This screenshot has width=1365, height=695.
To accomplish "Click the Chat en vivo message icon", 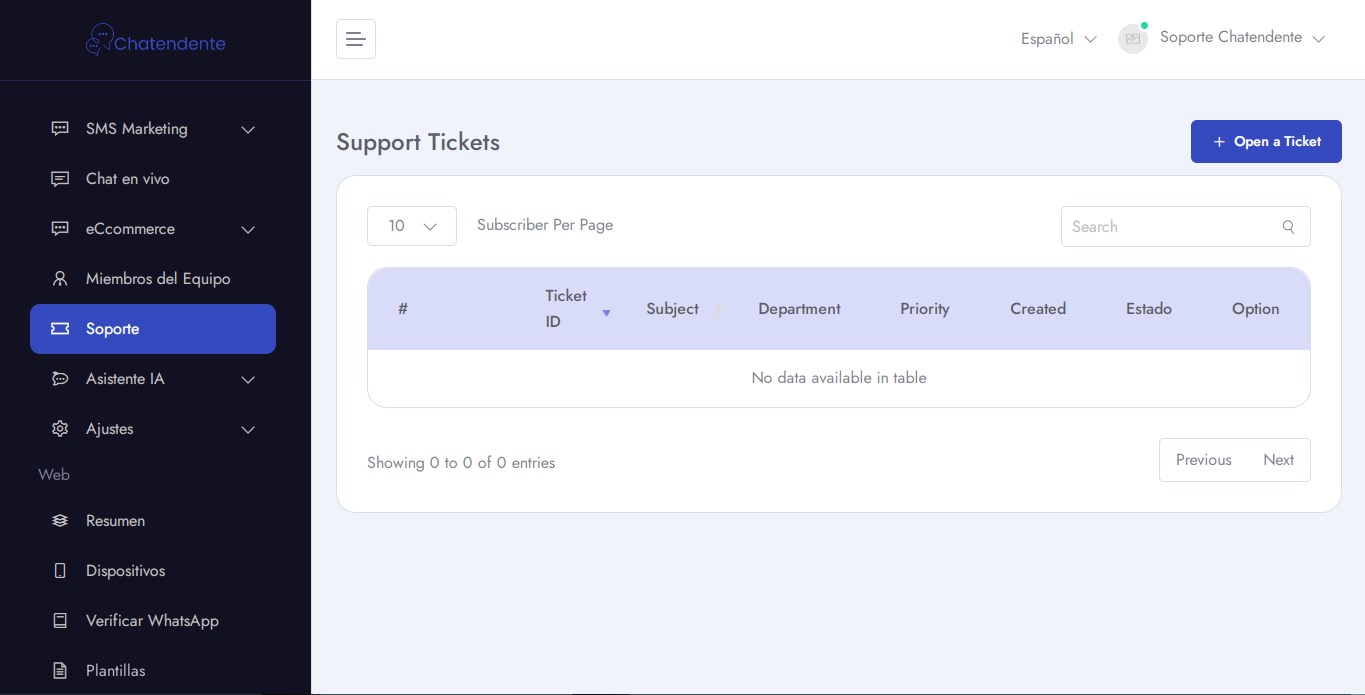I will coord(60,179).
